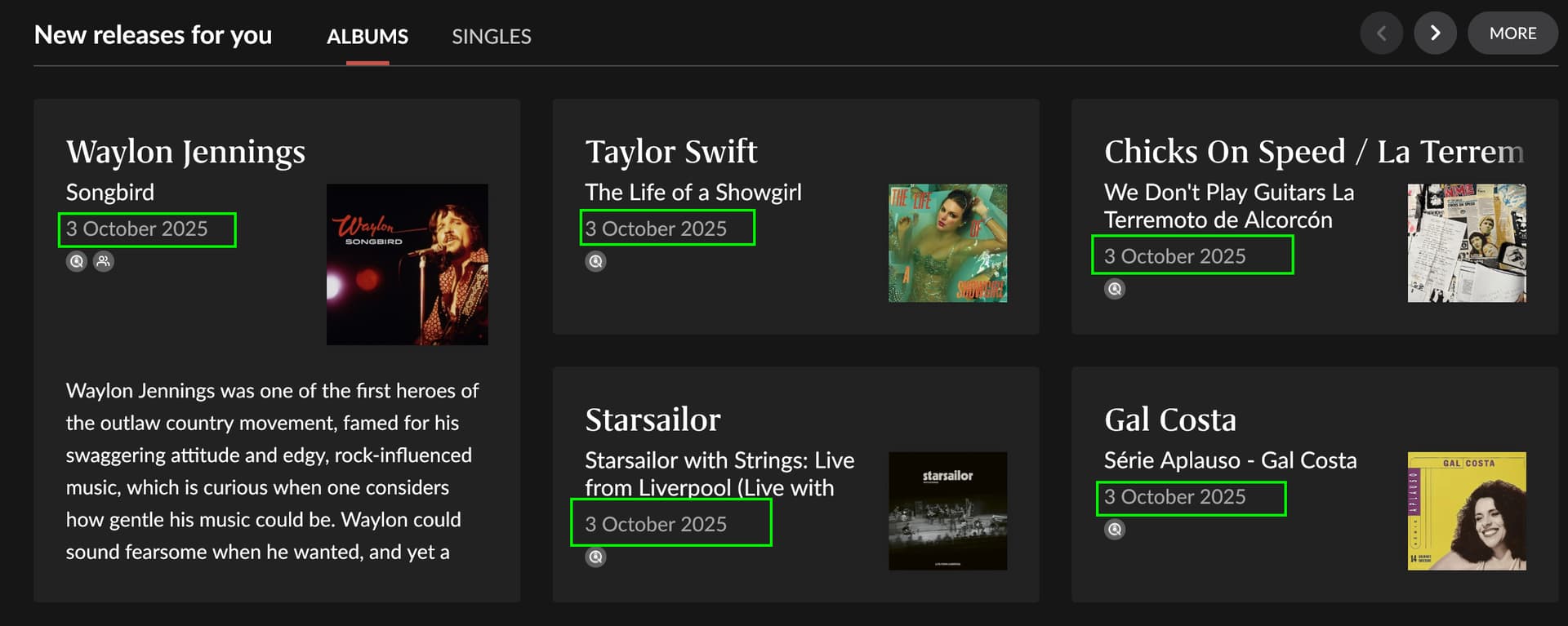1568x626 pixels.
Task: Open the Waylon Jennings artist link
Action: 185,152
